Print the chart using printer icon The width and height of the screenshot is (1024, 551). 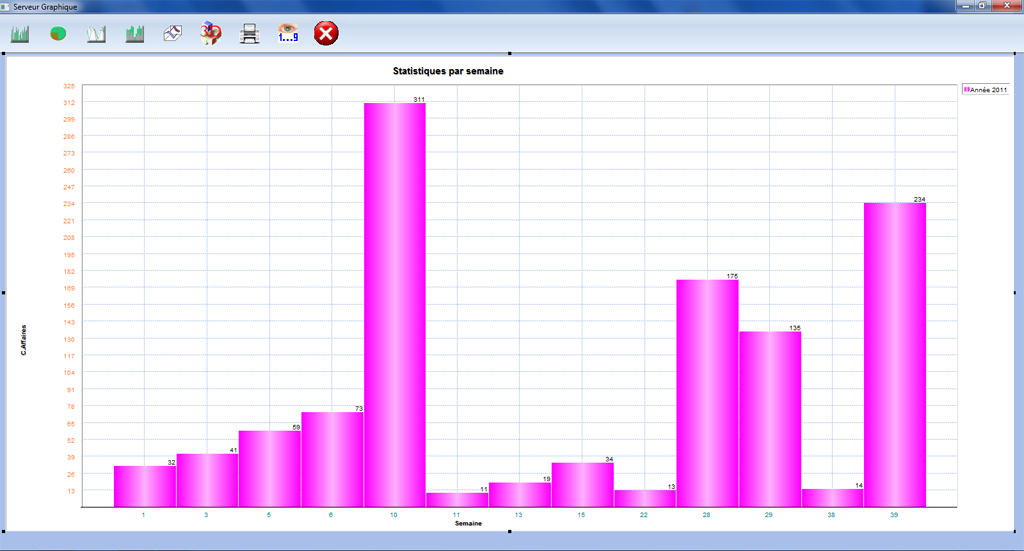(x=250, y=35)
